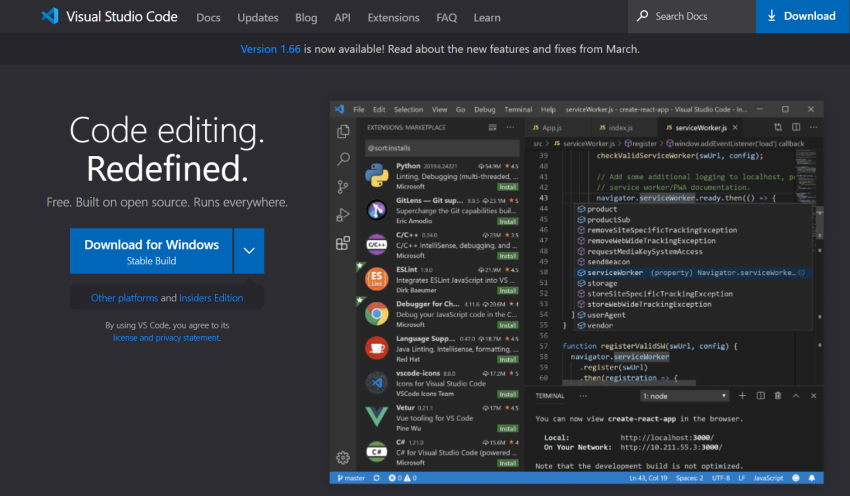This screenshot has height=496, width=850.
Task: Open the Extensions menu in site navigation
Action: click(x=393, y=17)
